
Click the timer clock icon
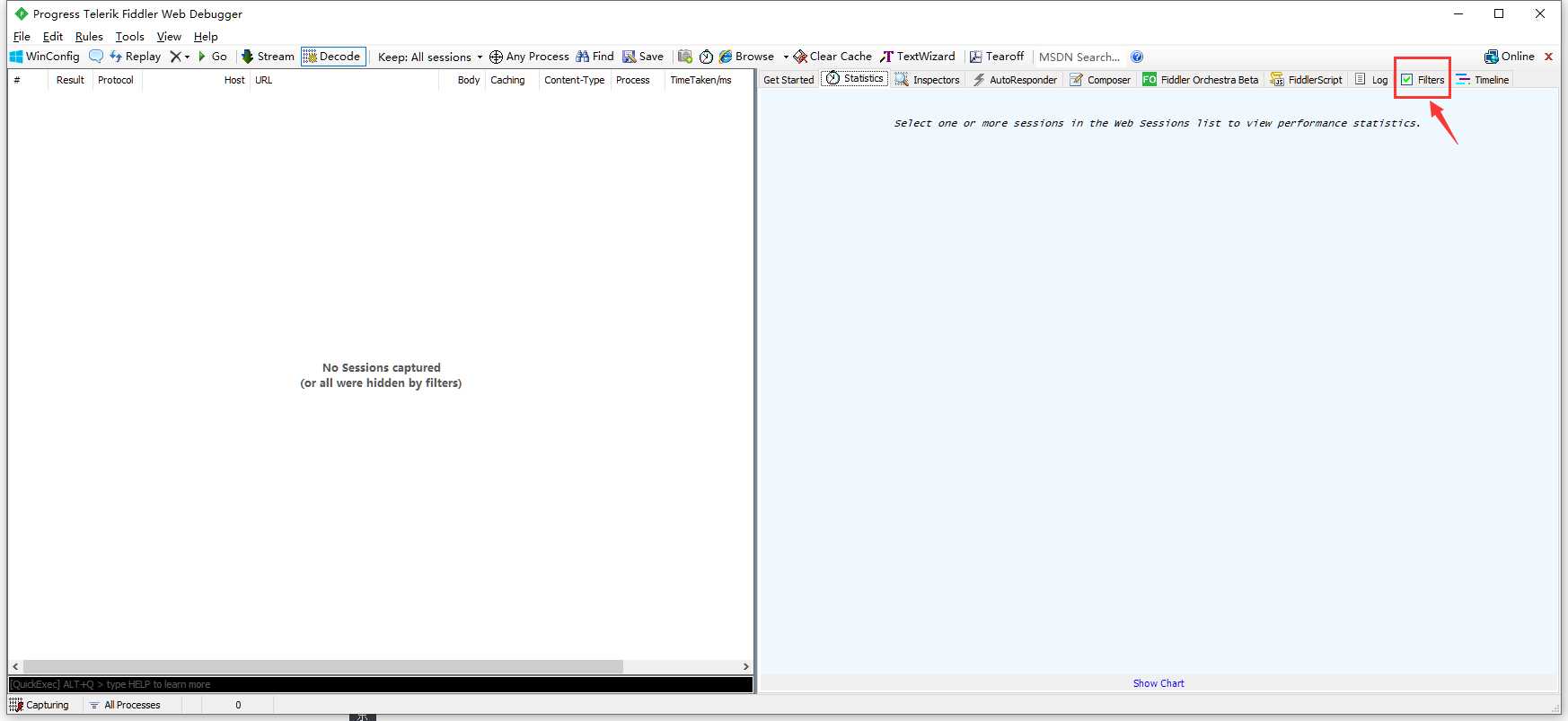pyautogui.click(x=706, y=57)
